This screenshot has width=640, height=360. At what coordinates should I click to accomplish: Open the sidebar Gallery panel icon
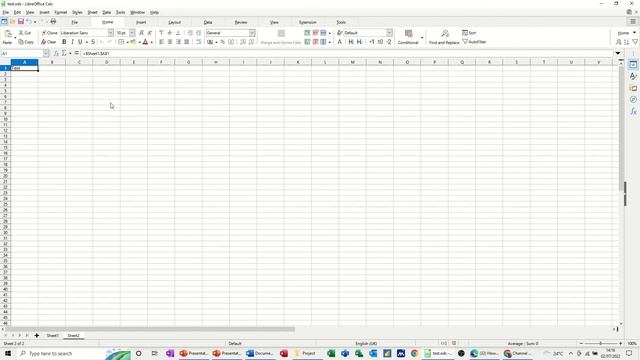coord(633,88)
